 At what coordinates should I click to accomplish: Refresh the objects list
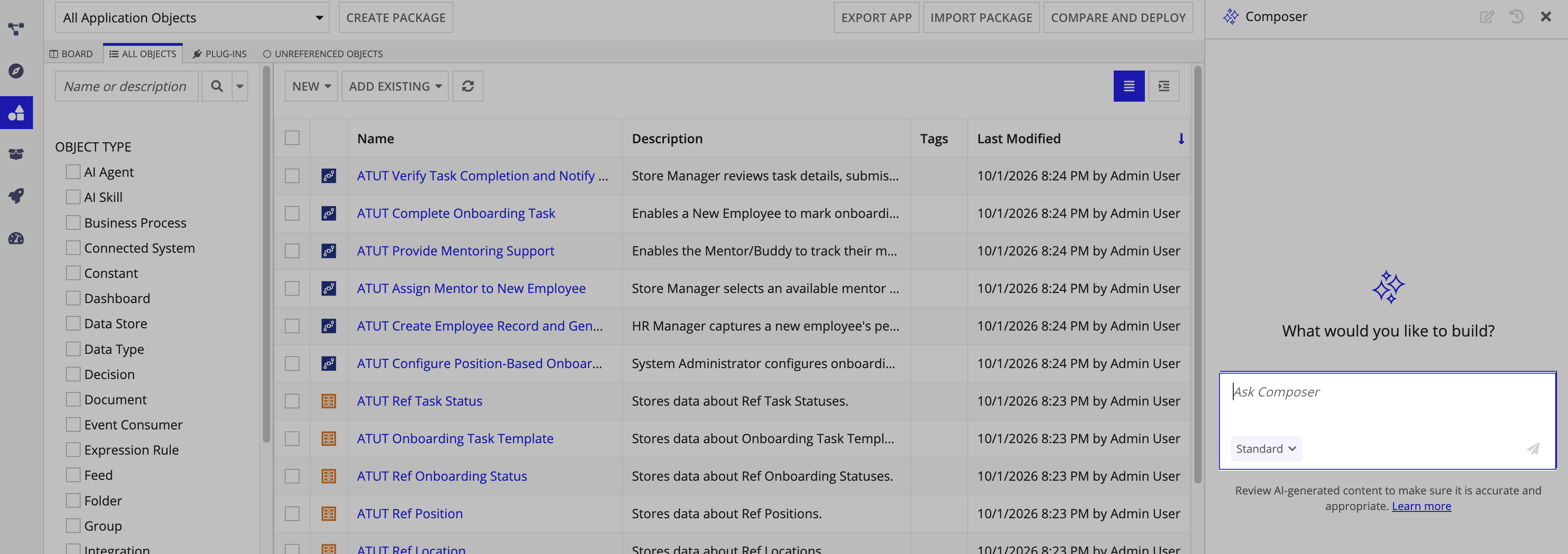click(x=468, y=87)
